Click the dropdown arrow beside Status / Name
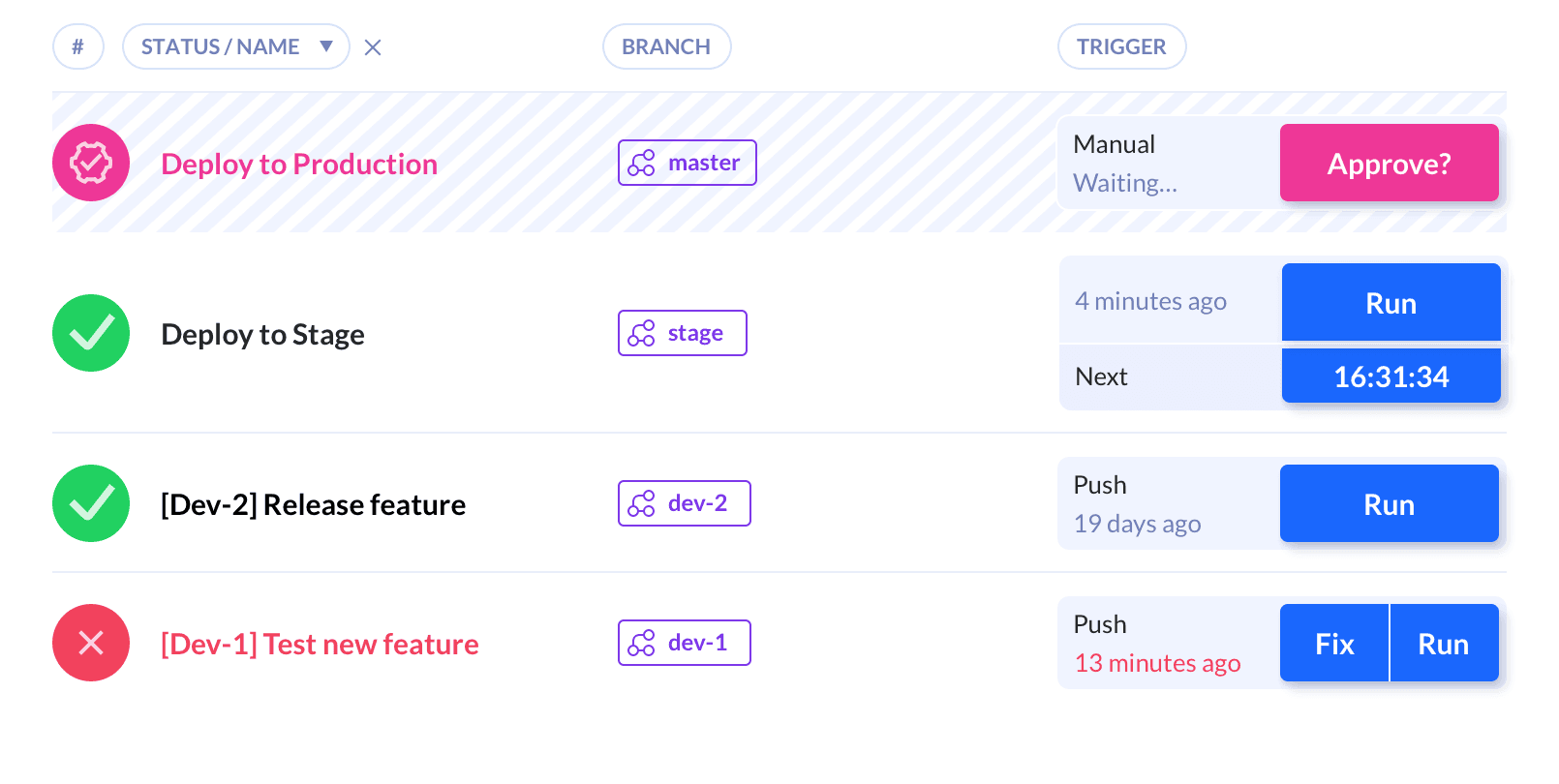1559x784 pixels. click(326, 46)
